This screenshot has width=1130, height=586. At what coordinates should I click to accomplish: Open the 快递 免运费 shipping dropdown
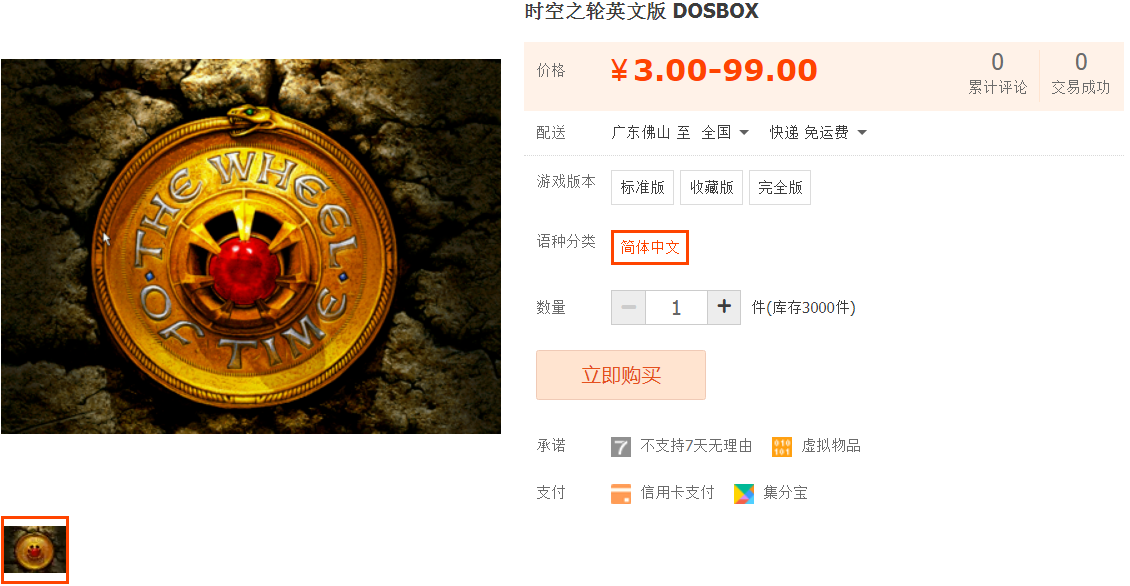coord(818,133)
